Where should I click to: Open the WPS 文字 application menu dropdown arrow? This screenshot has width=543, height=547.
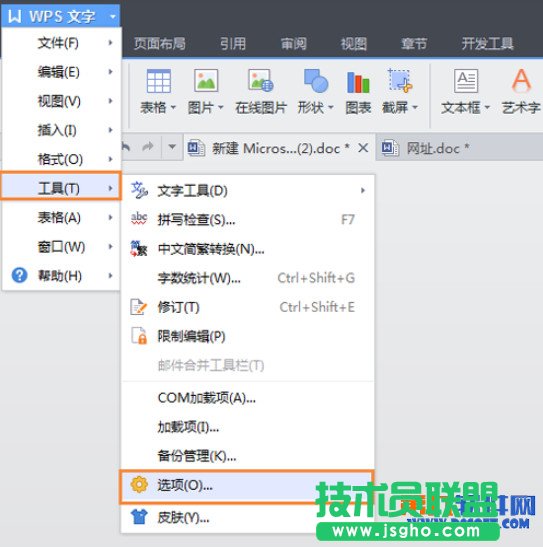pyautogui.click(x=113, y=16)
